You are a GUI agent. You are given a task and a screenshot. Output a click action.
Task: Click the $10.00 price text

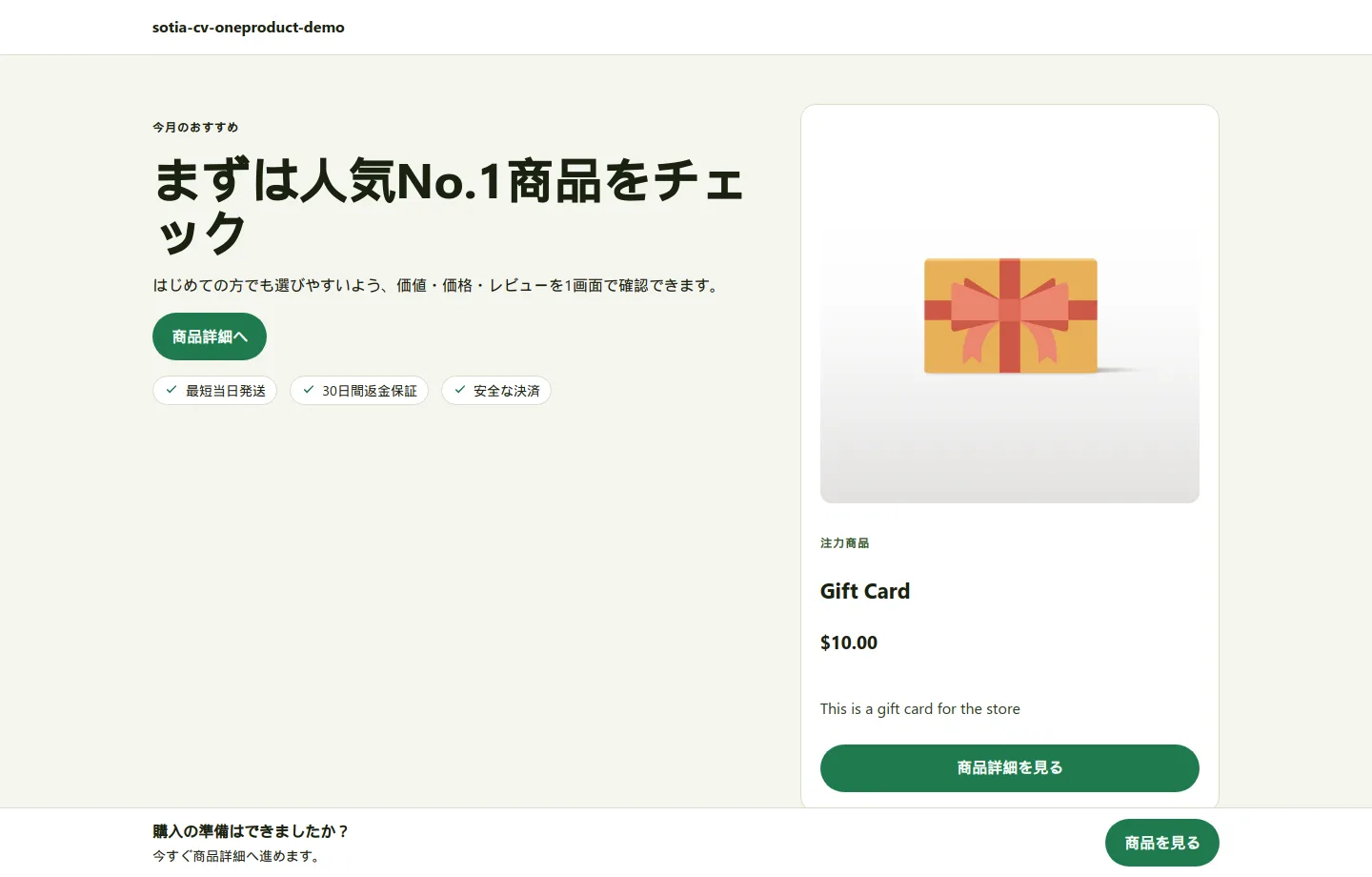(848, 642)
